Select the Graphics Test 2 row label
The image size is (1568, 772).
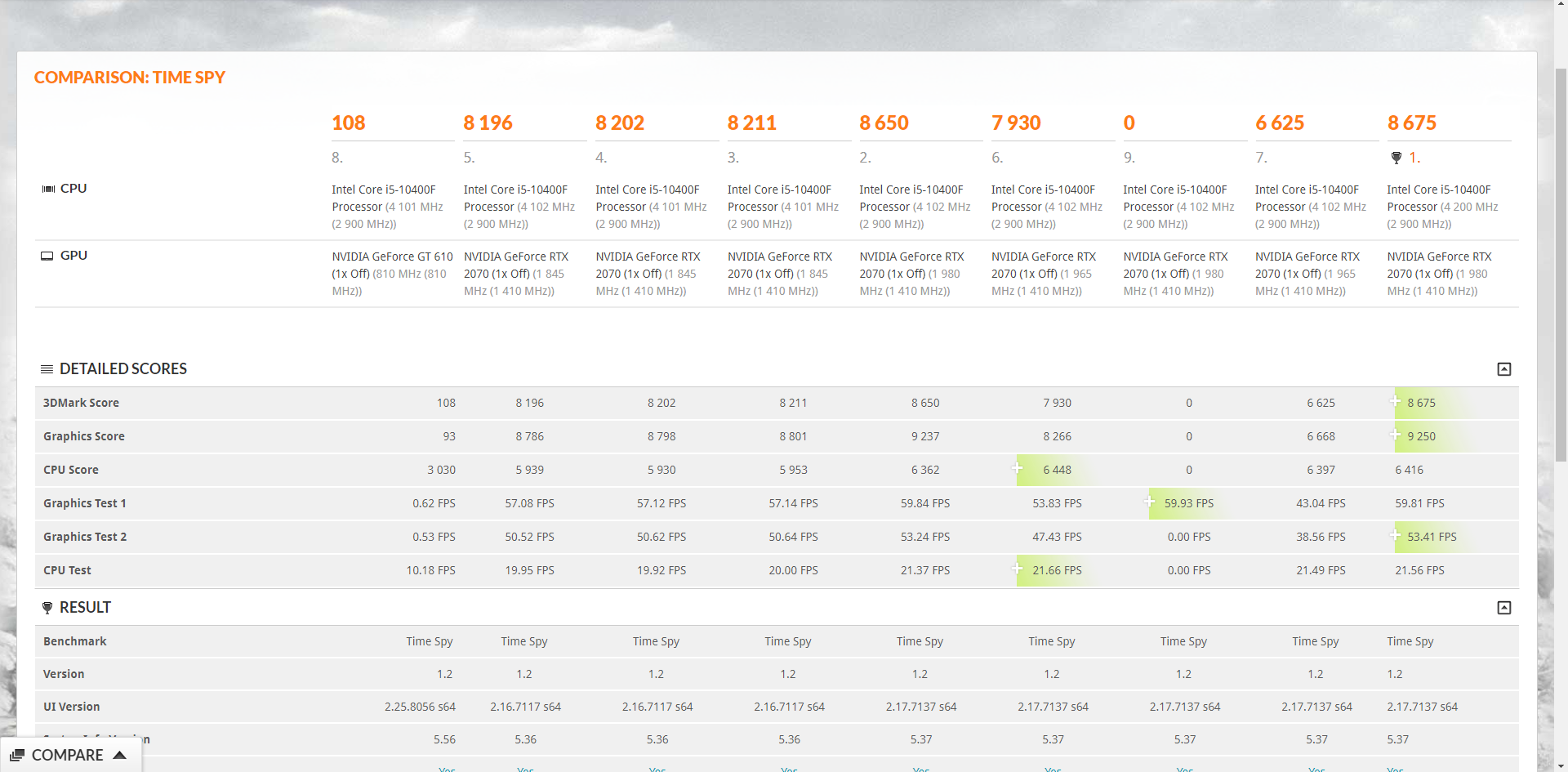[85, 537]
